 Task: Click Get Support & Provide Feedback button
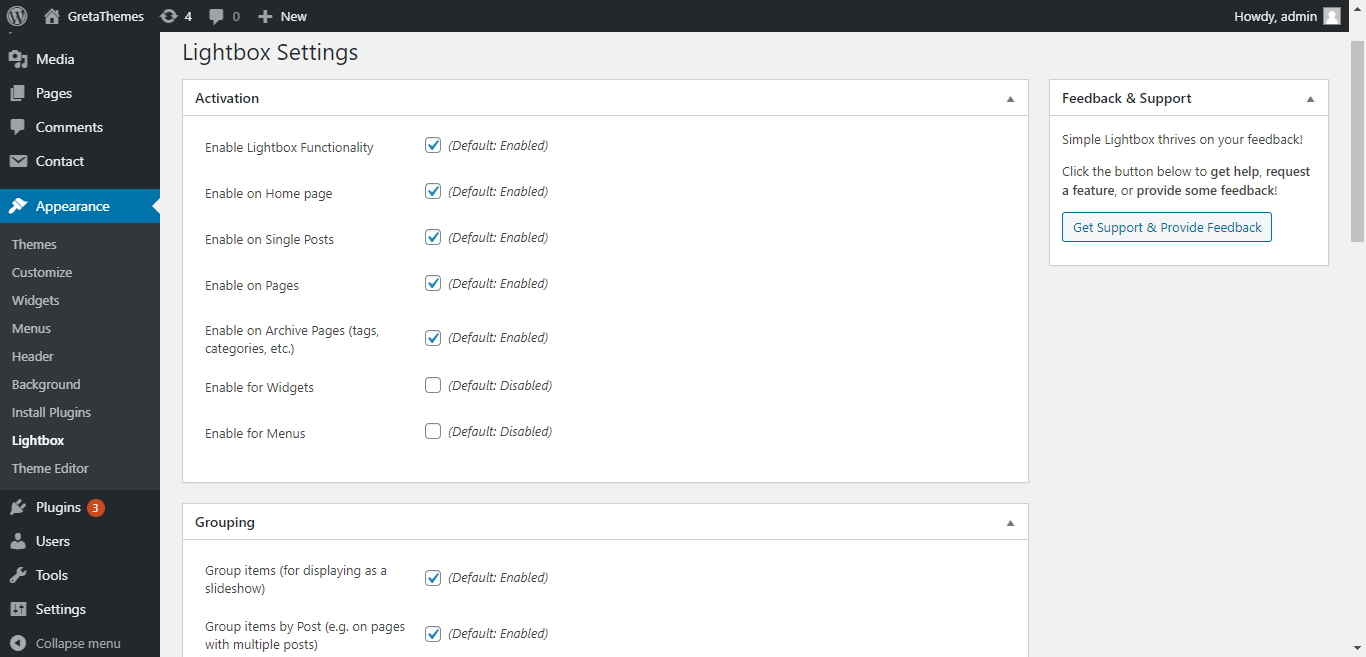(x=1166, y=227)
